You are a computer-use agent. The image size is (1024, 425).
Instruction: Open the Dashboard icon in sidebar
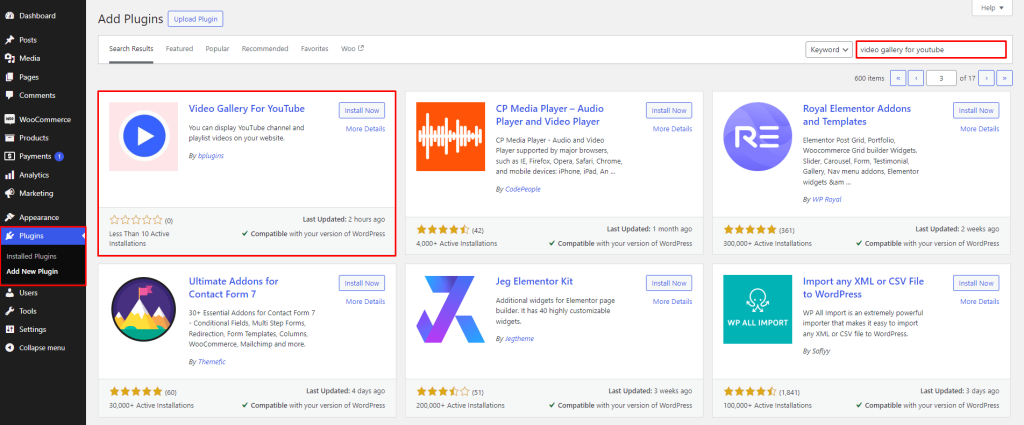[10, 16]
